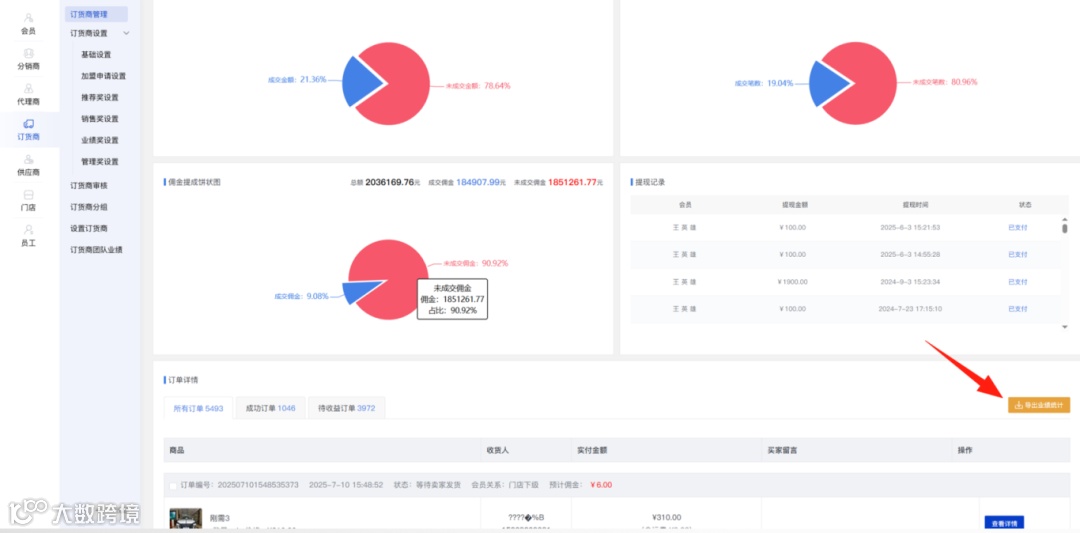Open 订货商管理 menu item
Image resolution: width=1080 pixels, height=533 pixels.
coord(96,14)
